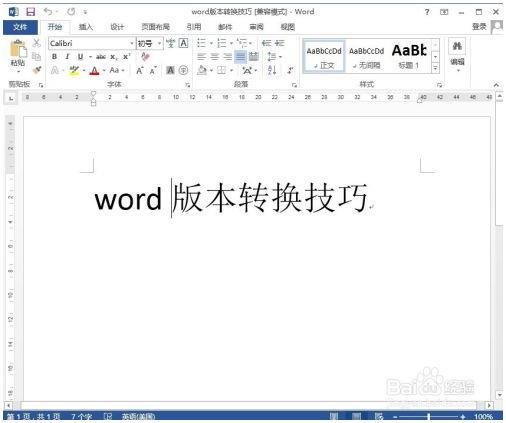Click ribbon display options icon
This screenshot has width=506, height=423.
pyautogui.click(x=444, y=12)
